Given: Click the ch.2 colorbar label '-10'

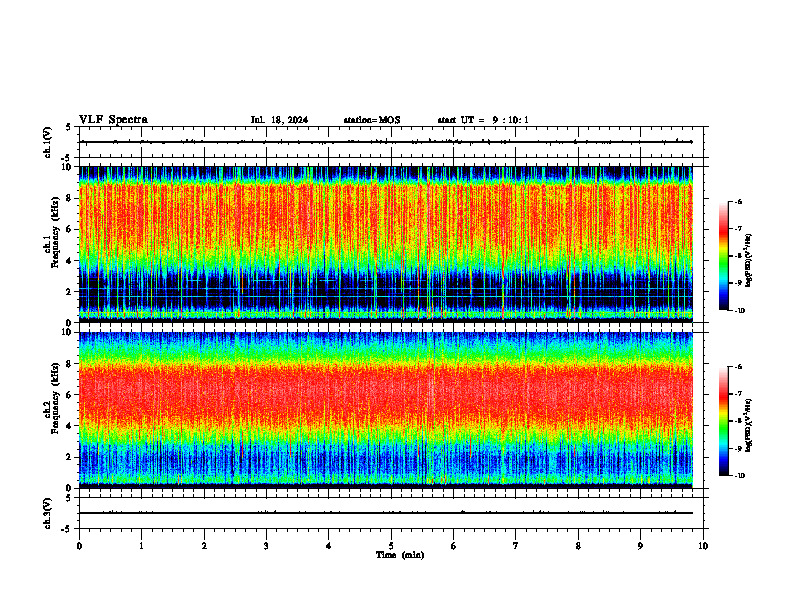Looking at the screenshot, I should pyautogui.click(x=739, y=476).
